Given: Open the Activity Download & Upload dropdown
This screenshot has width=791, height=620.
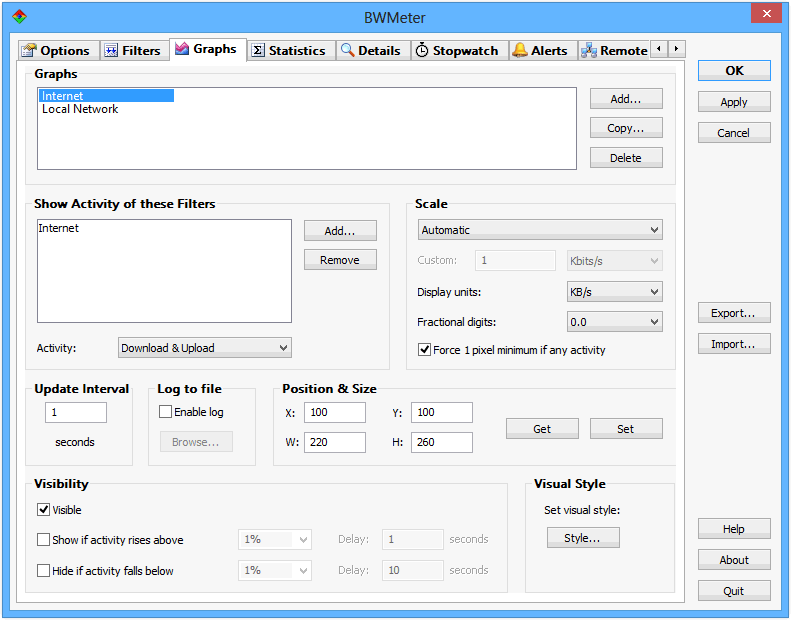Looking at the screenshot, I should tap(205, 348).
